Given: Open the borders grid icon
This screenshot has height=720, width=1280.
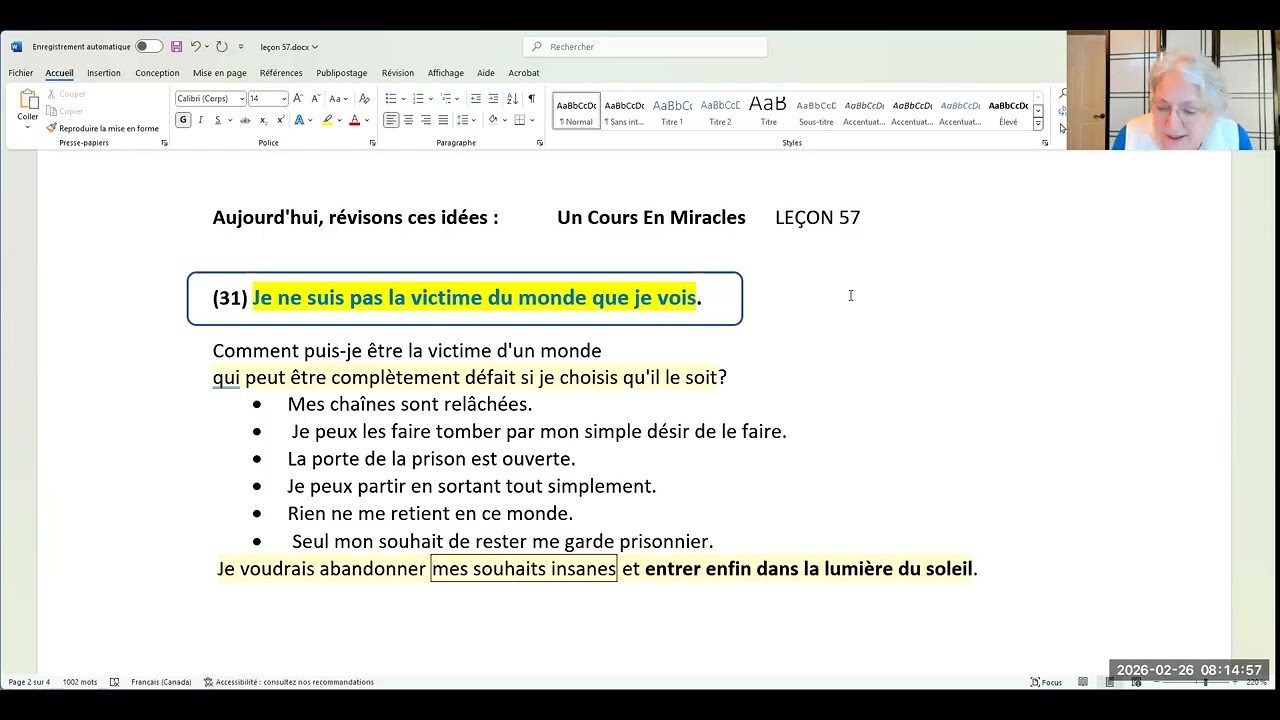Looking at the screenshot, I should [x=519, y=120].
